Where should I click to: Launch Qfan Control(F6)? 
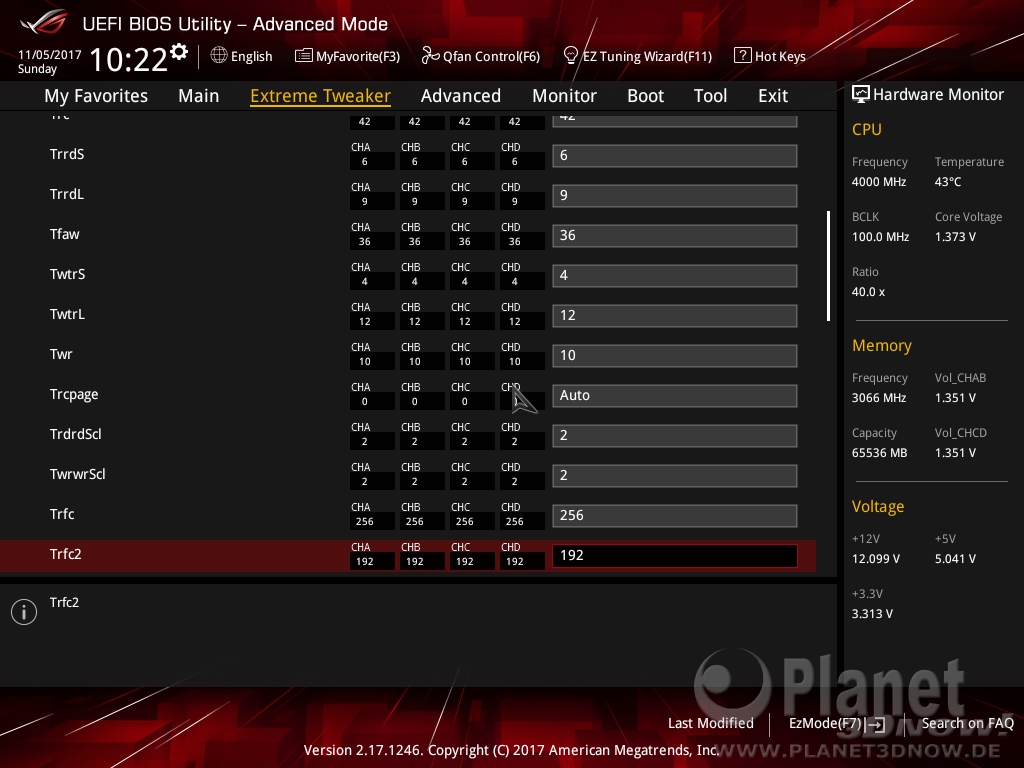(x=491, y=56)
